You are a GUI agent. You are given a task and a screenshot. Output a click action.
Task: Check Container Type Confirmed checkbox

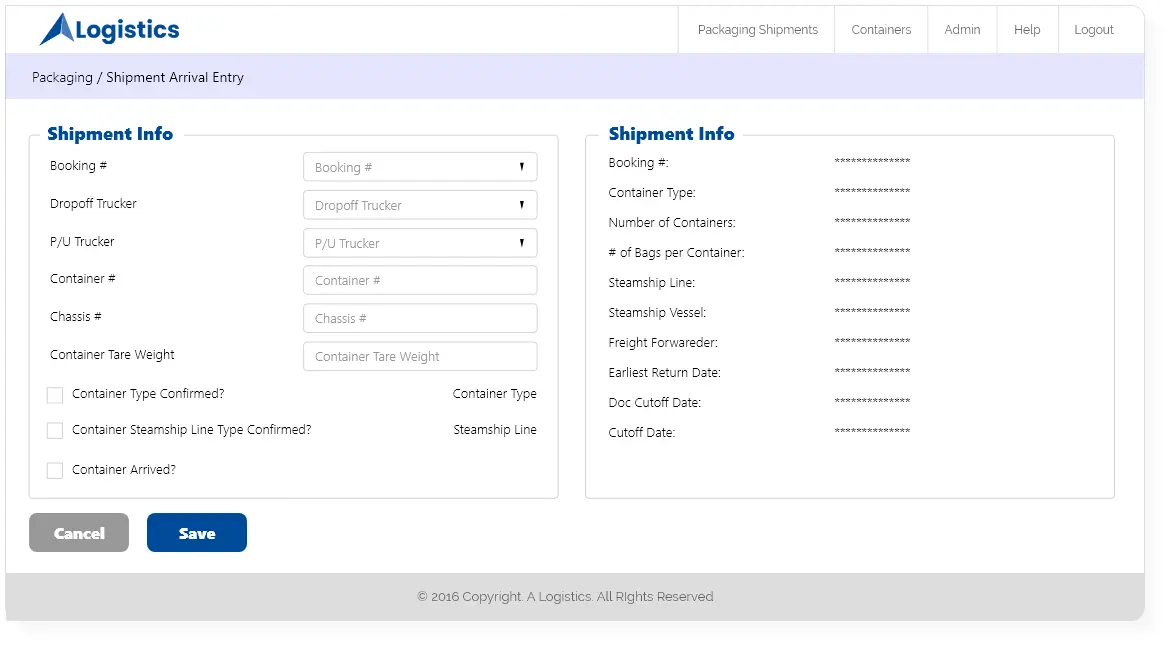point(55,395)
